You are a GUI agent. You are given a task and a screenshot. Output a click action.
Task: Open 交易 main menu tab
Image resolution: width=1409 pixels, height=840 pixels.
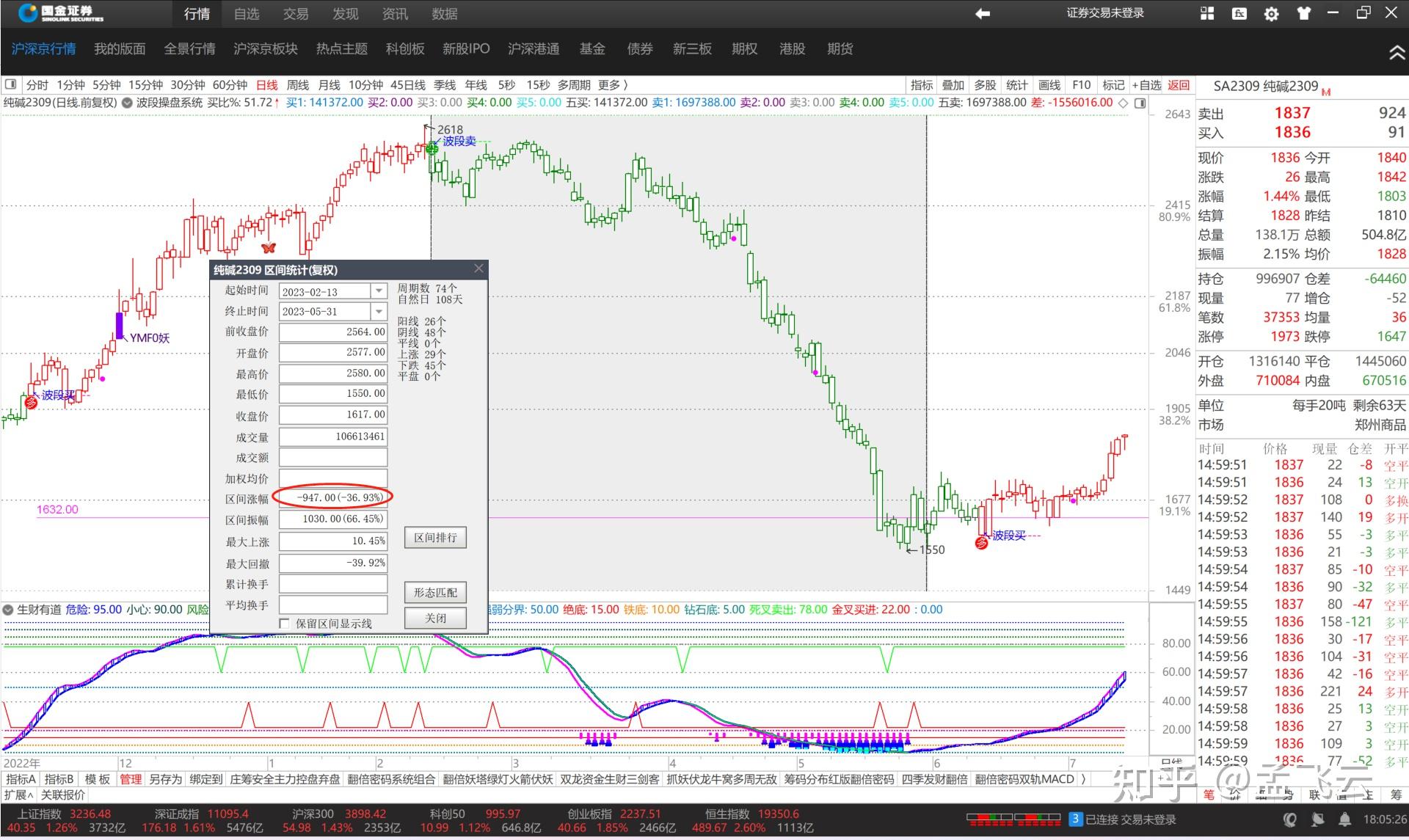(x=296, y=14)
